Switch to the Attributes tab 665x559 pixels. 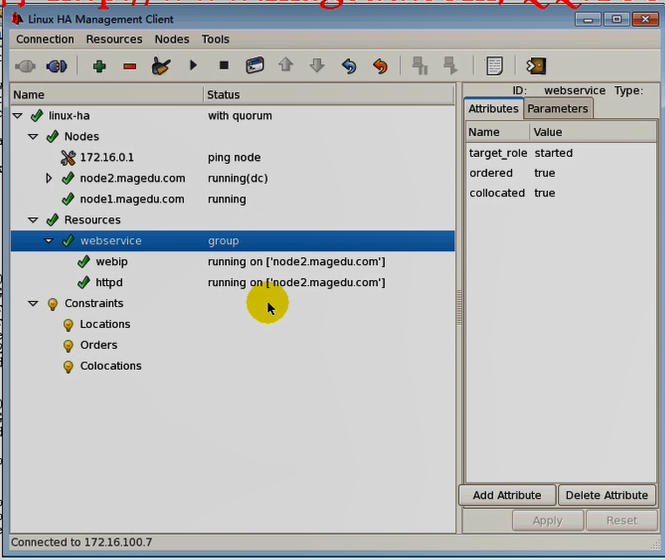point(493,109)
